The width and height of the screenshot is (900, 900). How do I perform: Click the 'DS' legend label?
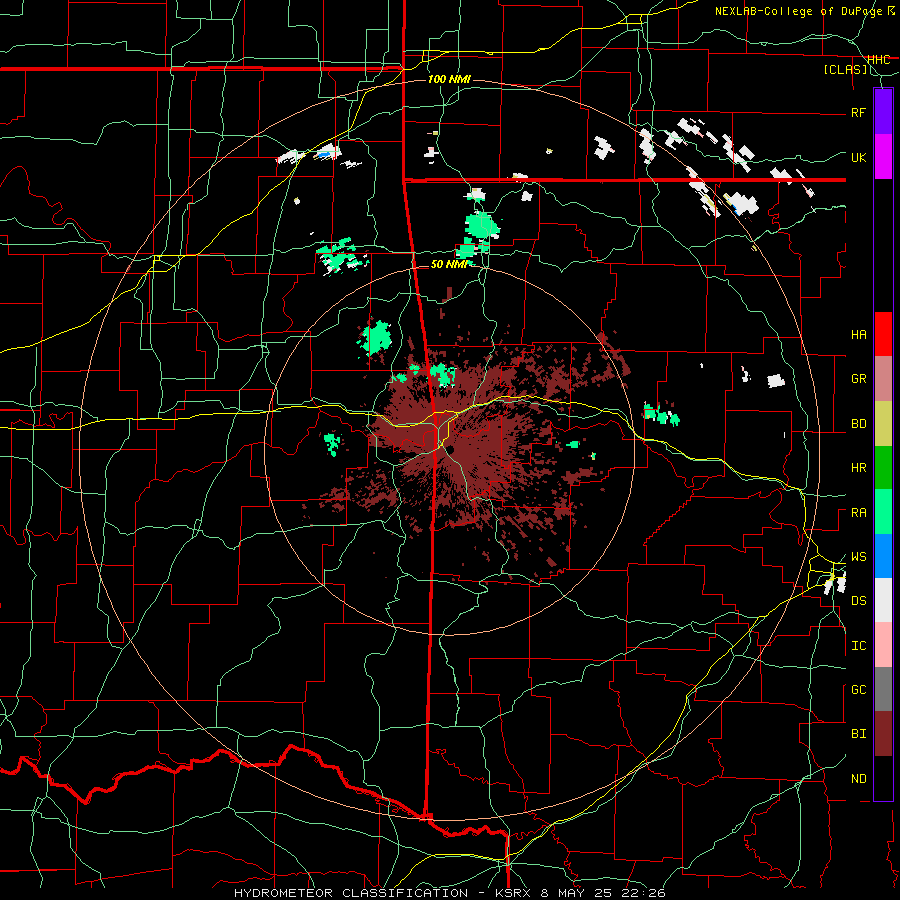point(859,601)
